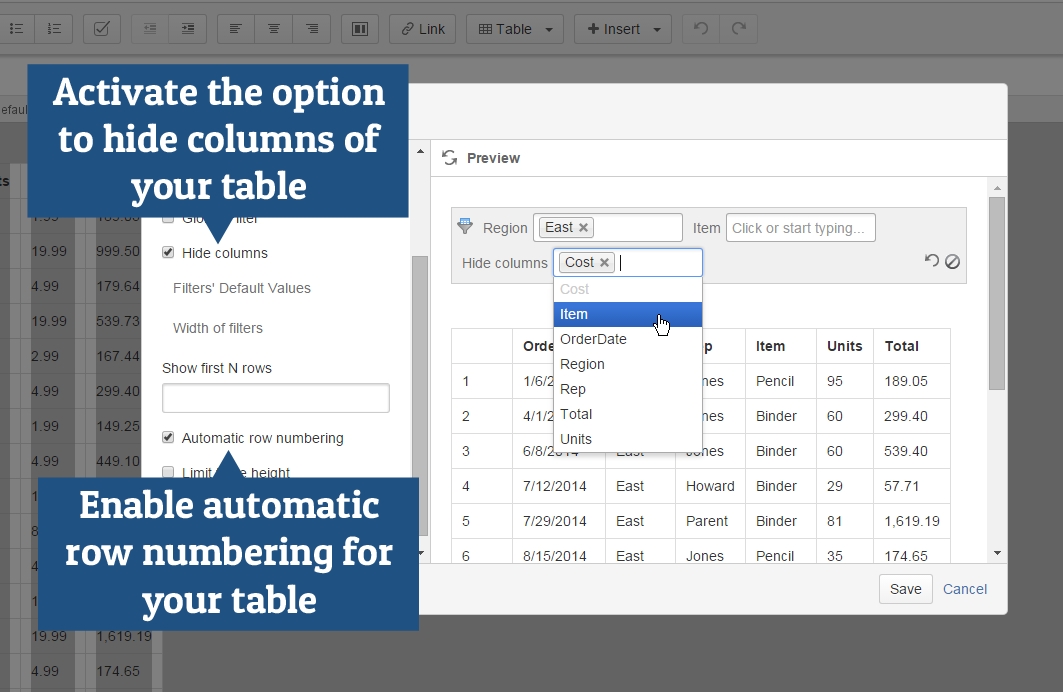Insert a numbered list from the toolbar
Viewport: 1063px width, 692px height.
tap(54, 29)
